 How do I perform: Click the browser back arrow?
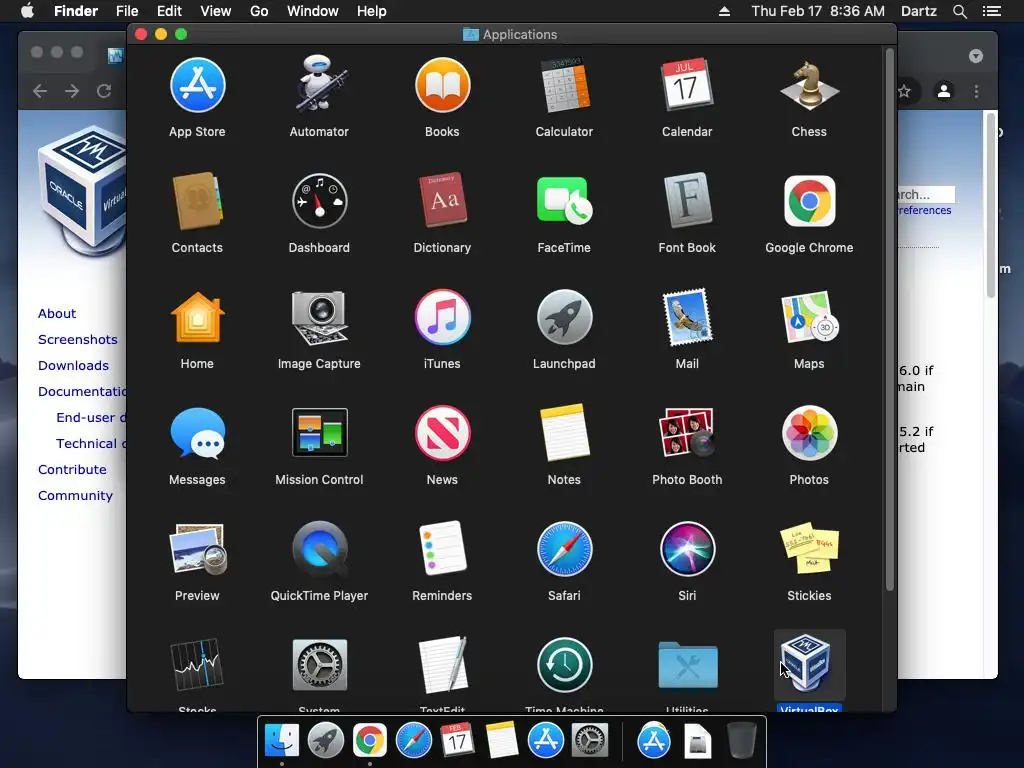click(40, 91)
